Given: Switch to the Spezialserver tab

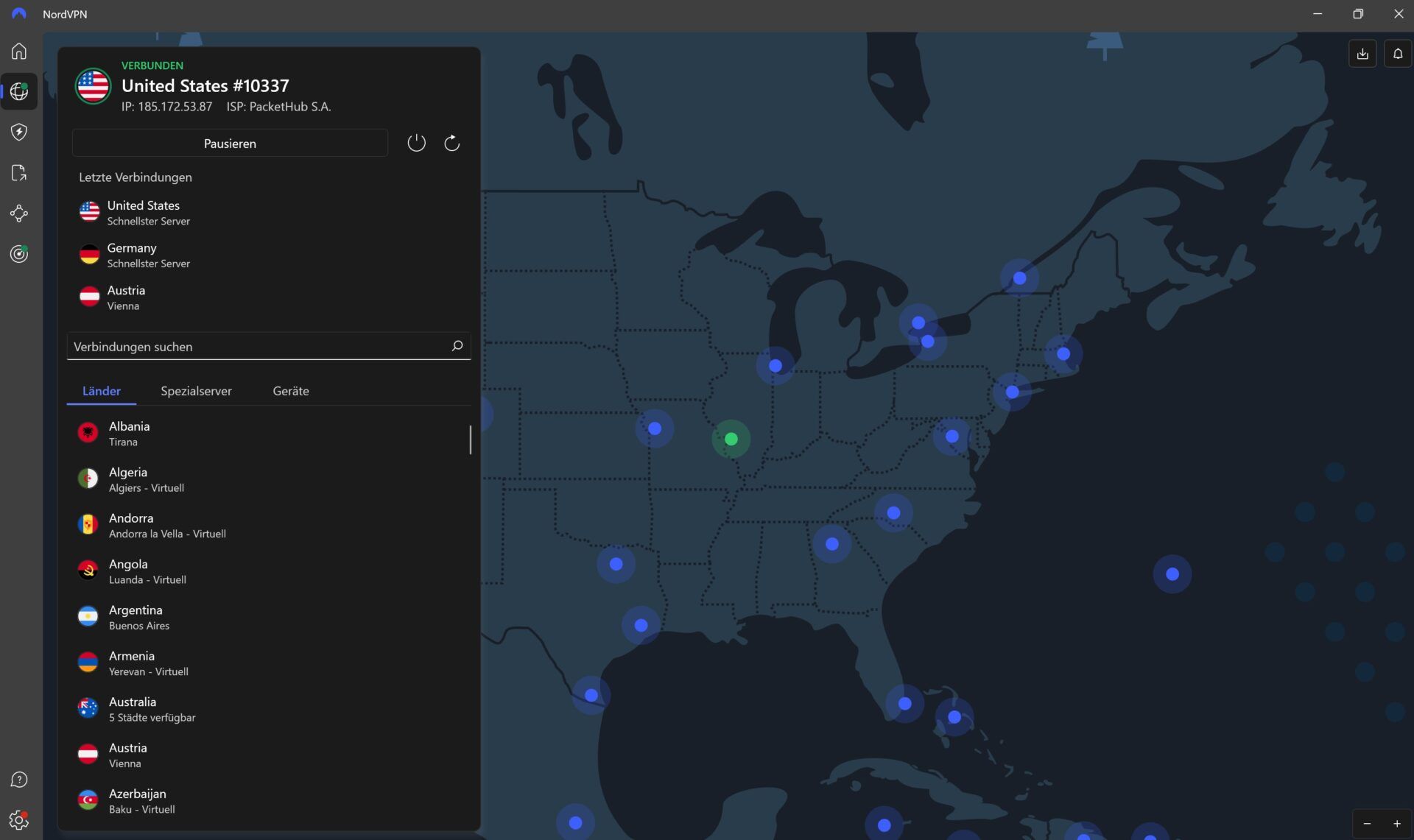Looking at the screenshot, I should [x=196, y=391].
